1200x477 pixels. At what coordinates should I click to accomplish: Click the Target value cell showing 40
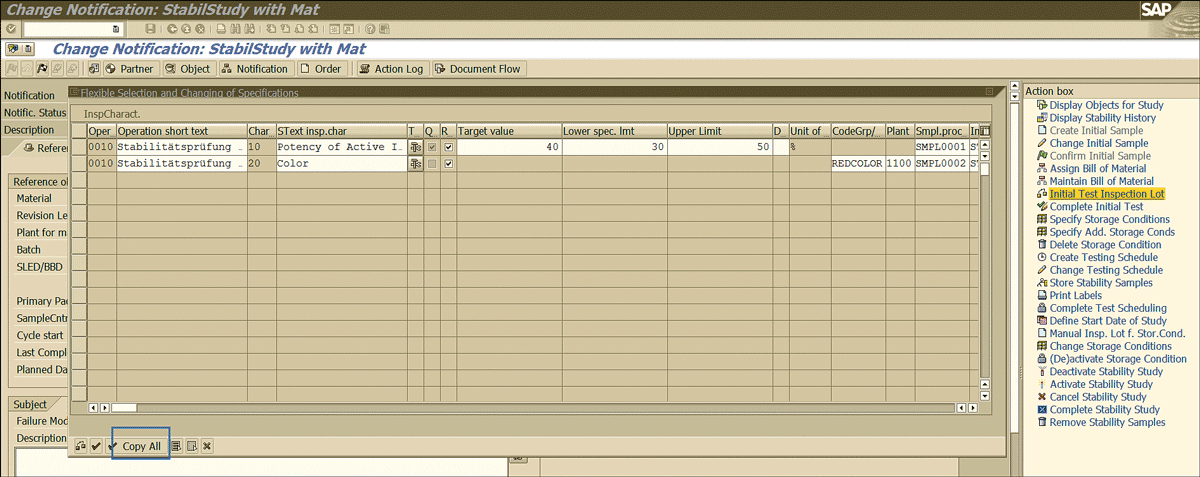coord(508,147)
